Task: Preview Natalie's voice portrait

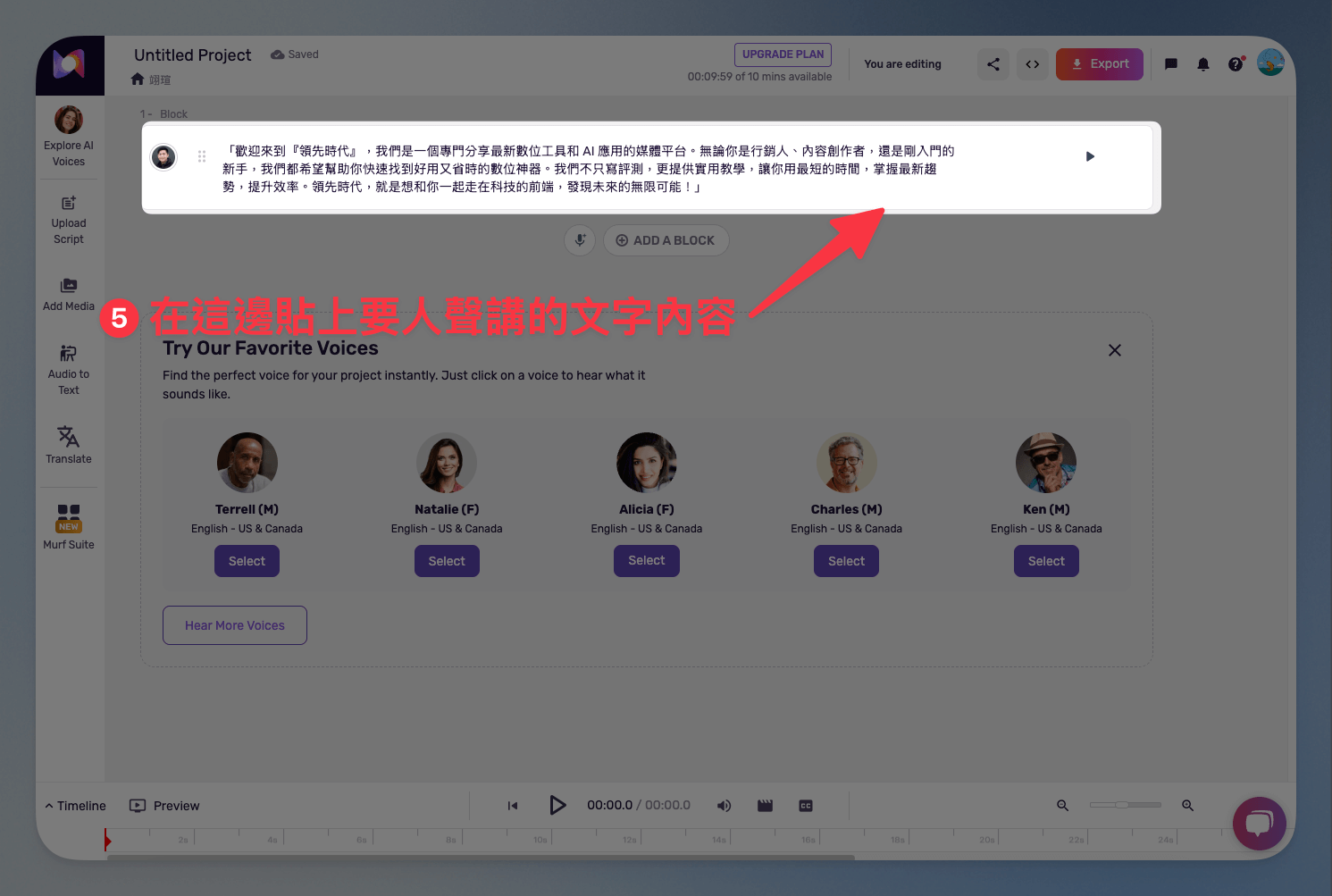Action: (x=447, y=463)
